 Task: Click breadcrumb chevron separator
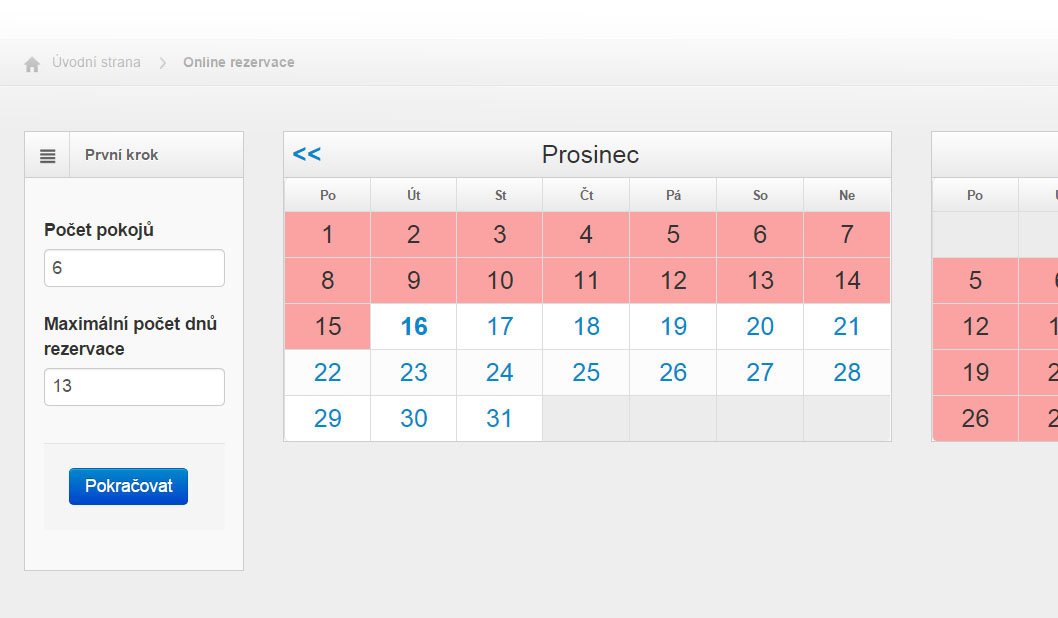[163, 63]
